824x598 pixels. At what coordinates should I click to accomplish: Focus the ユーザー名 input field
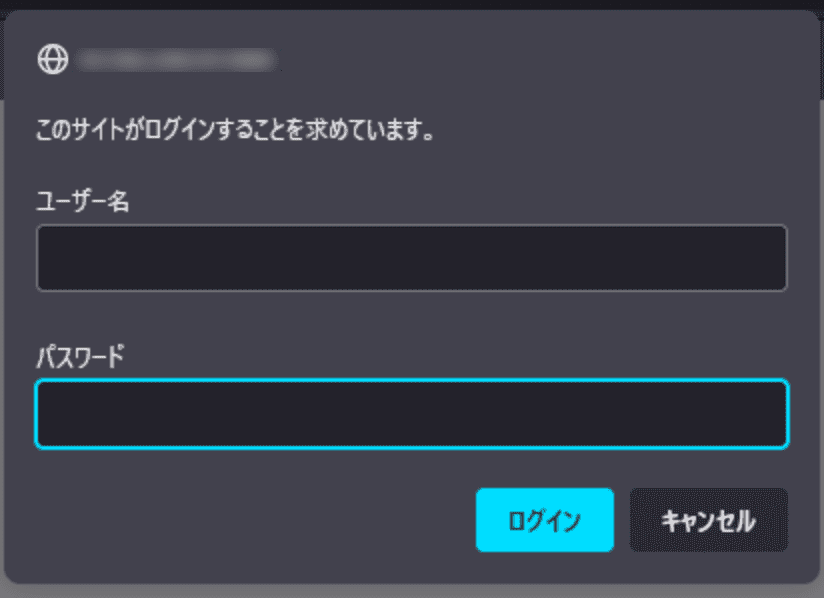pos(411,258)
